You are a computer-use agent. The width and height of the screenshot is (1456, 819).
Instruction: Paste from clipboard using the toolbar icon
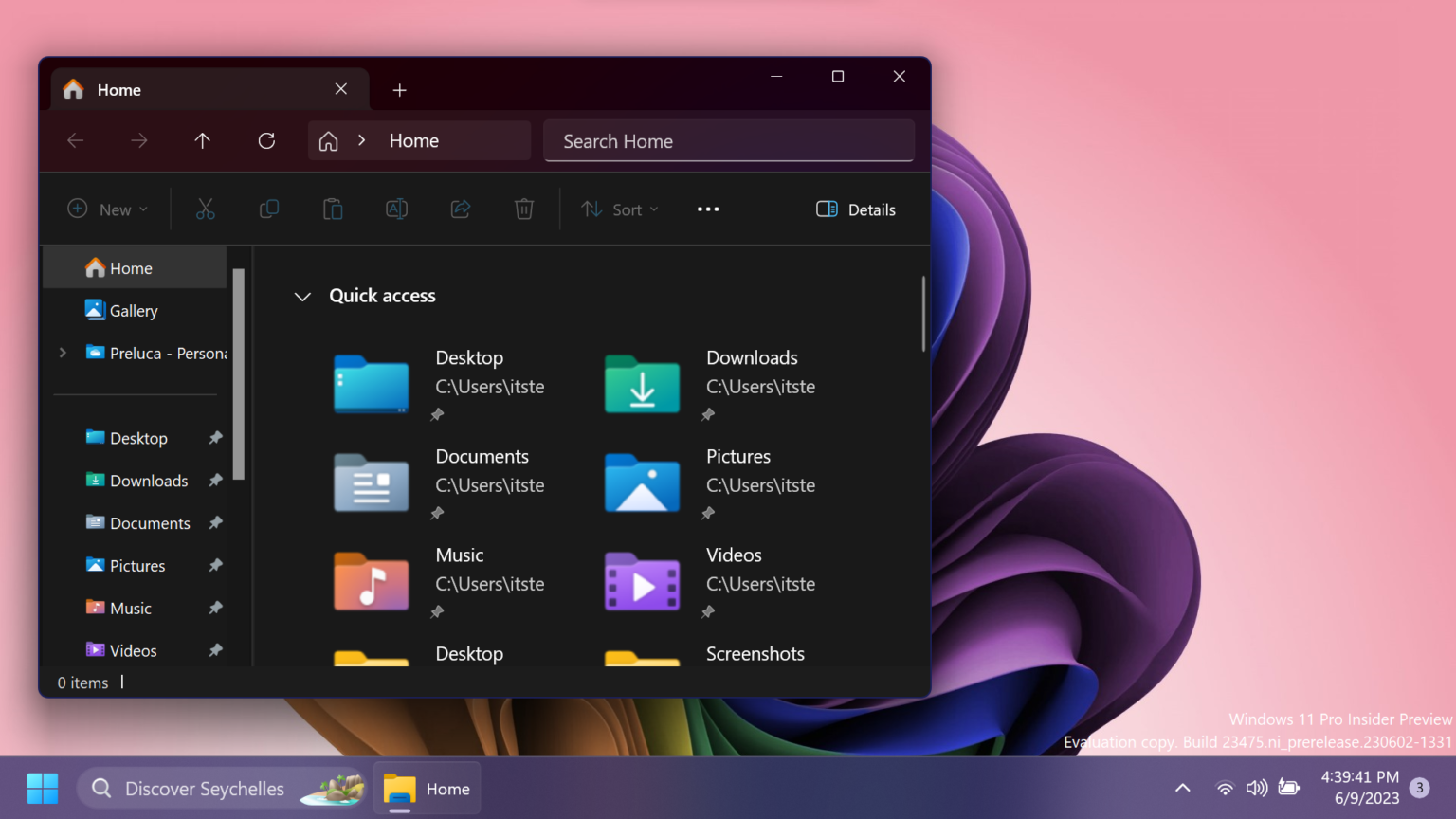(x=333, y=209)
